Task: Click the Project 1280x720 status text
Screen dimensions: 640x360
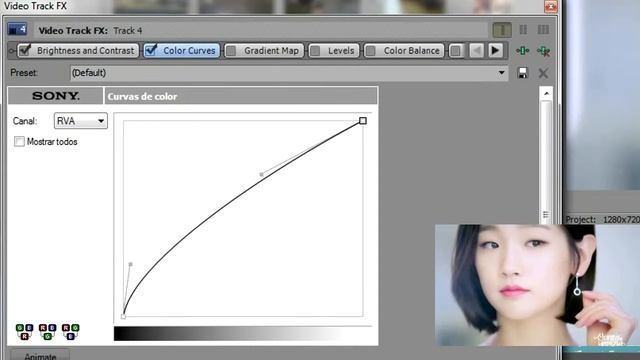Action: coord(602,220)
